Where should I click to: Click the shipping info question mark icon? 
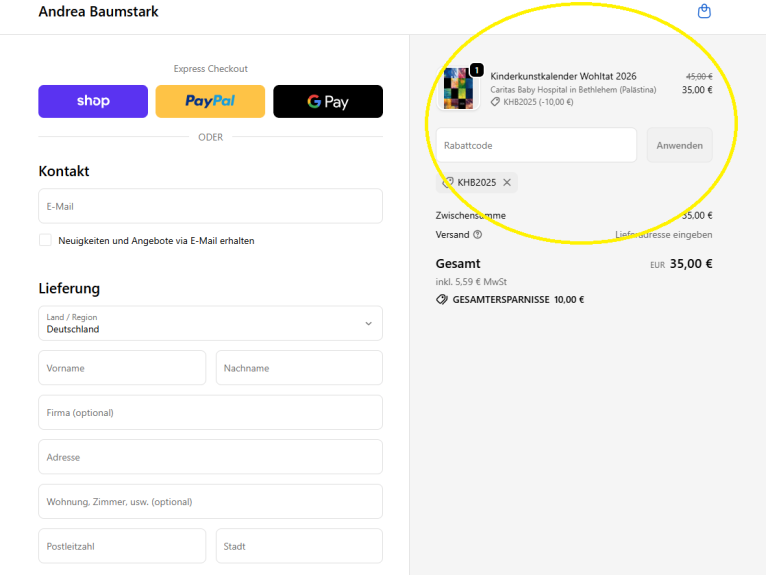(x=477, y=235)
